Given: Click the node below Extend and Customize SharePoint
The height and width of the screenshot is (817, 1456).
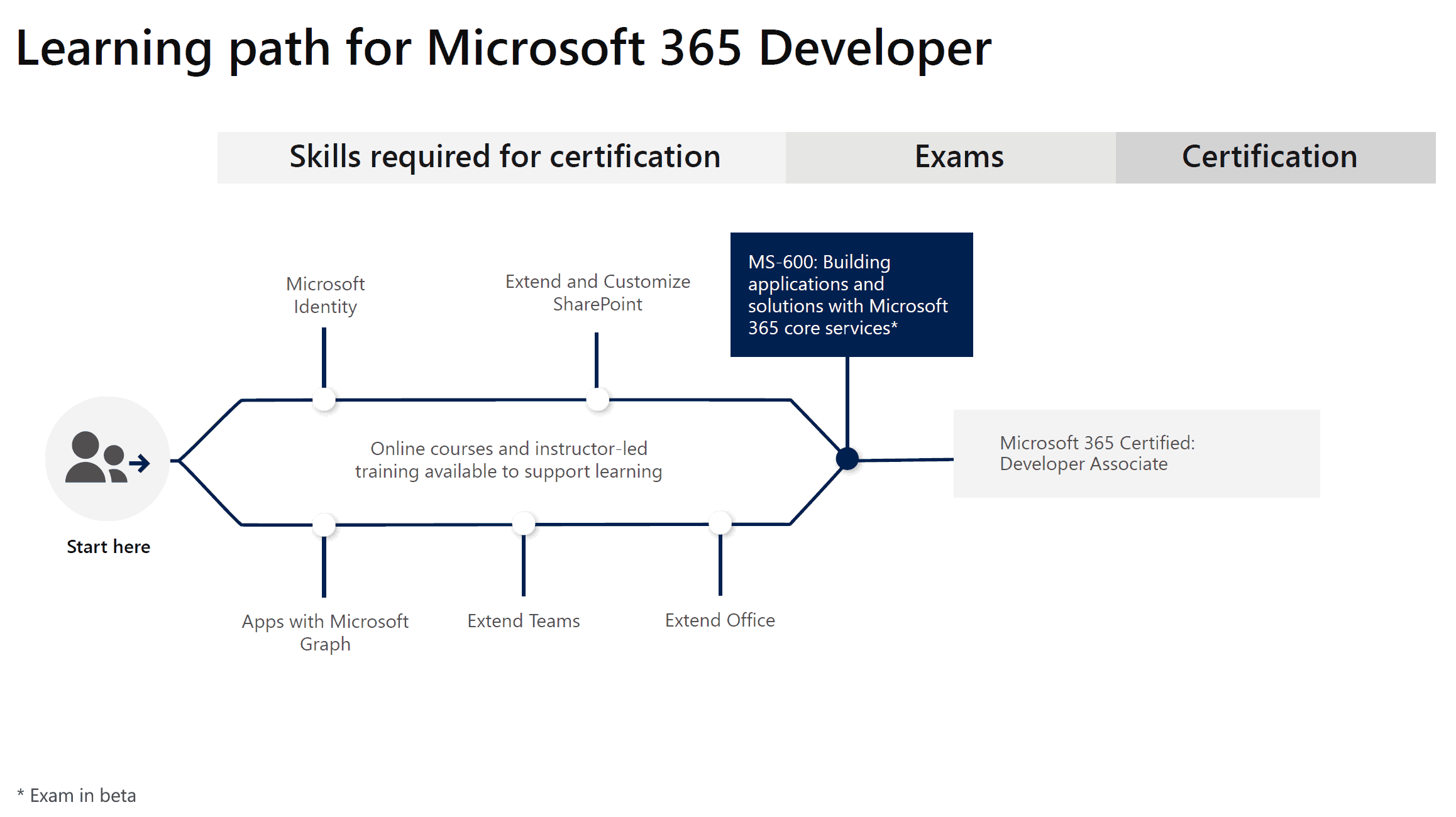Looking at the screenshot, I should 597,399.
